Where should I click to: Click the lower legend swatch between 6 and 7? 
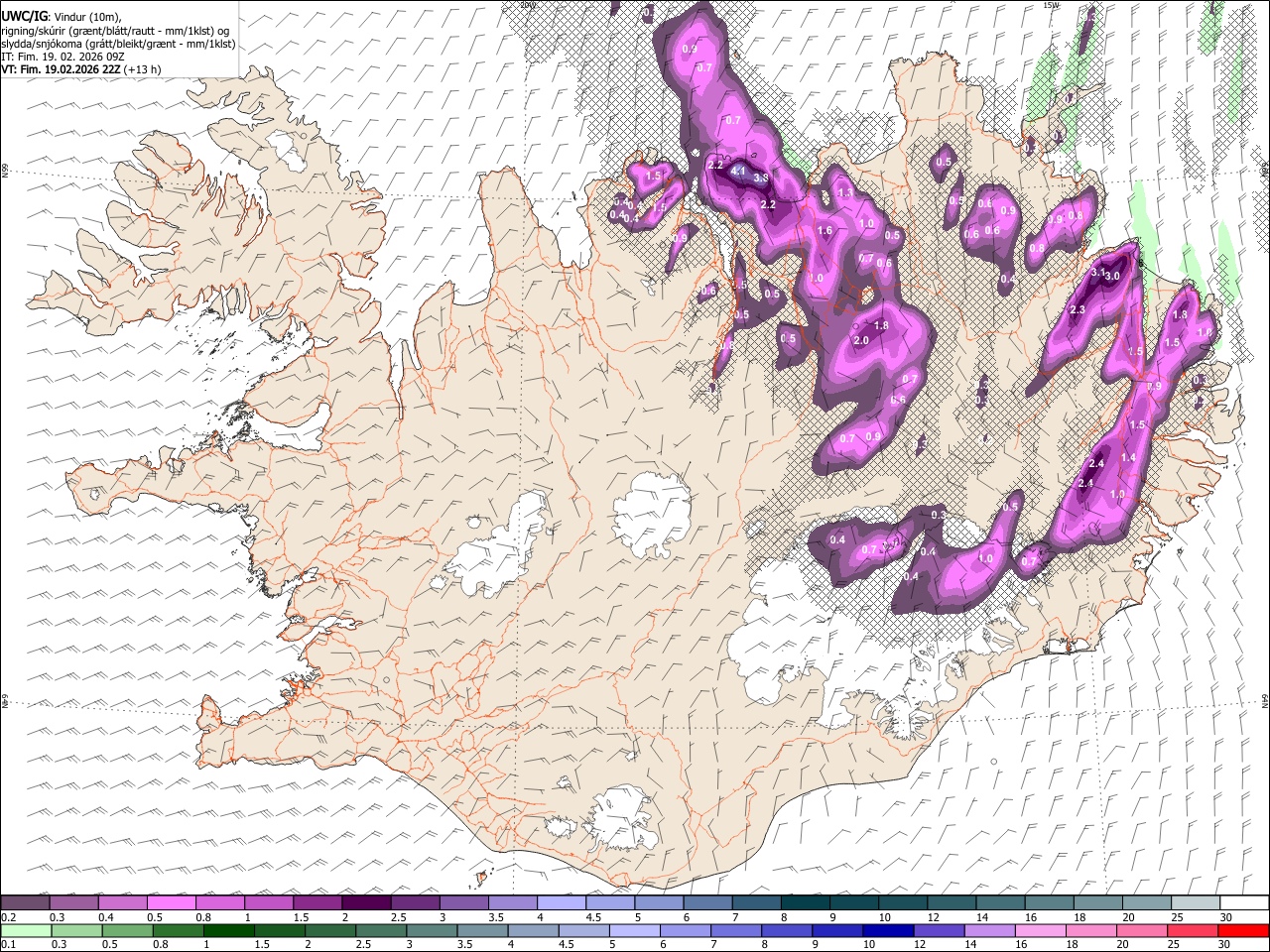click(685, 930)
